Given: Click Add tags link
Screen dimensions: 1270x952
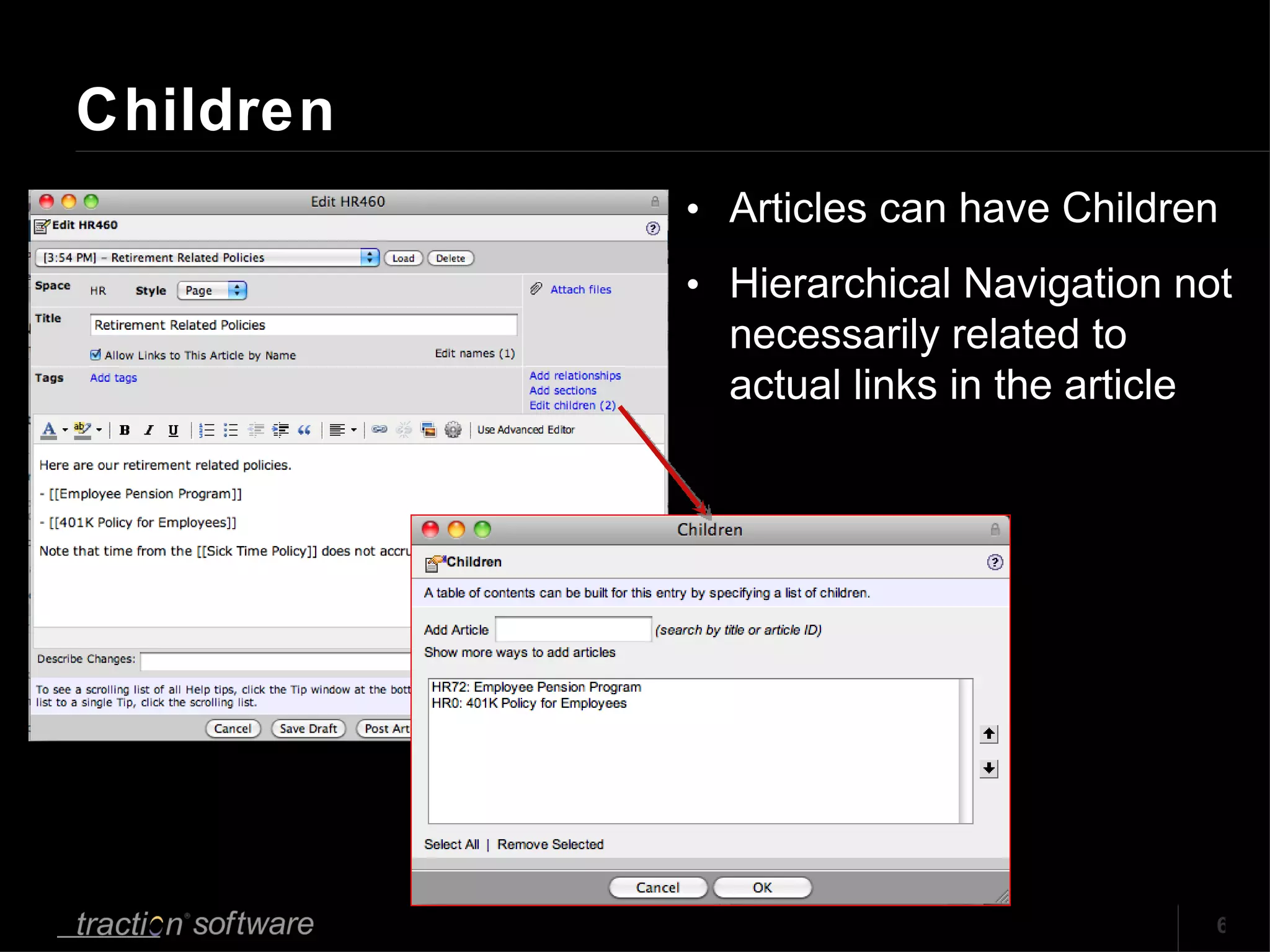Looking at the screenshot, I should click(x=113, y=377).
